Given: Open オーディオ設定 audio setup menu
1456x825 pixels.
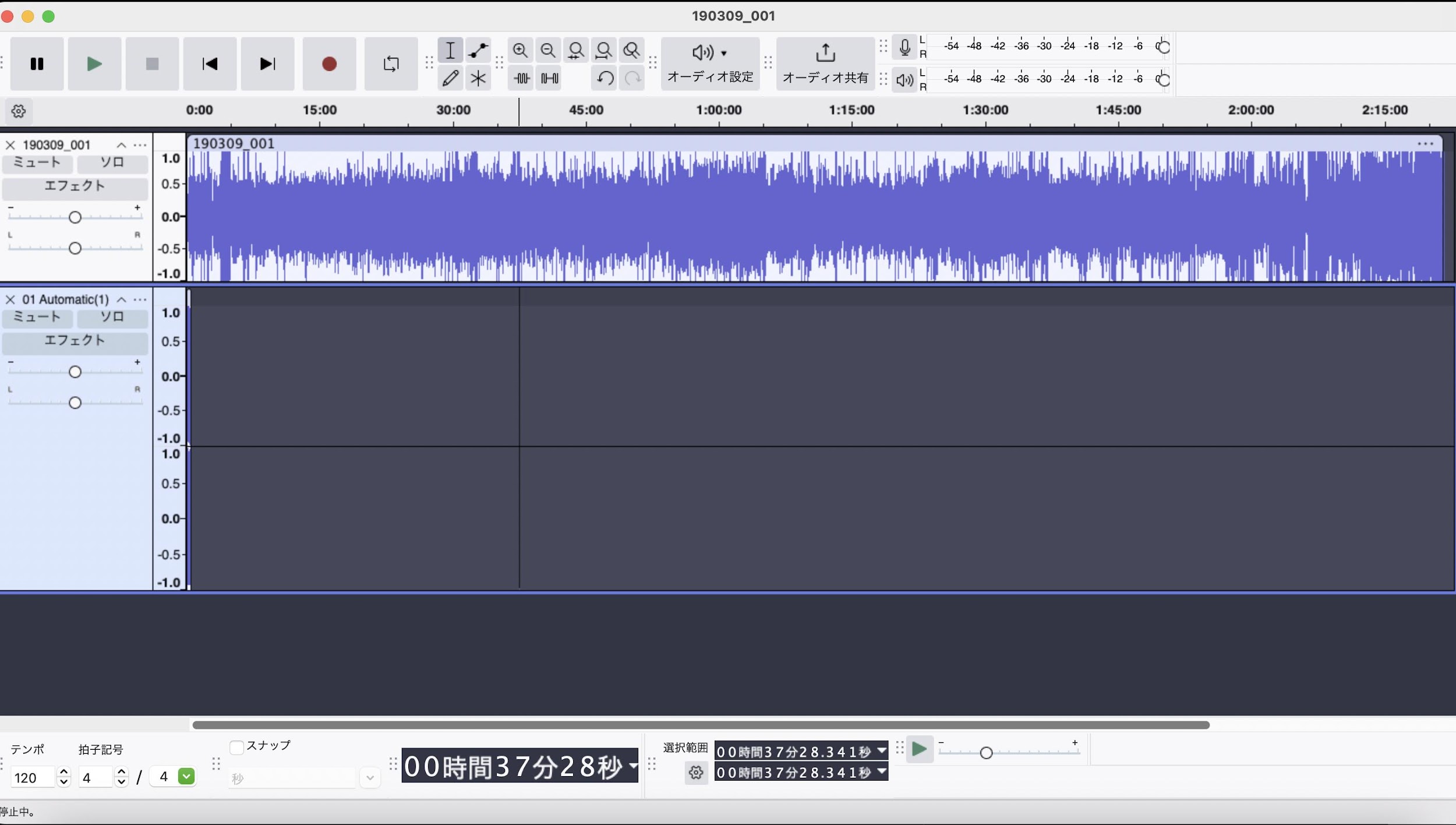Looking at the screenshot, I should click(710, 64).
